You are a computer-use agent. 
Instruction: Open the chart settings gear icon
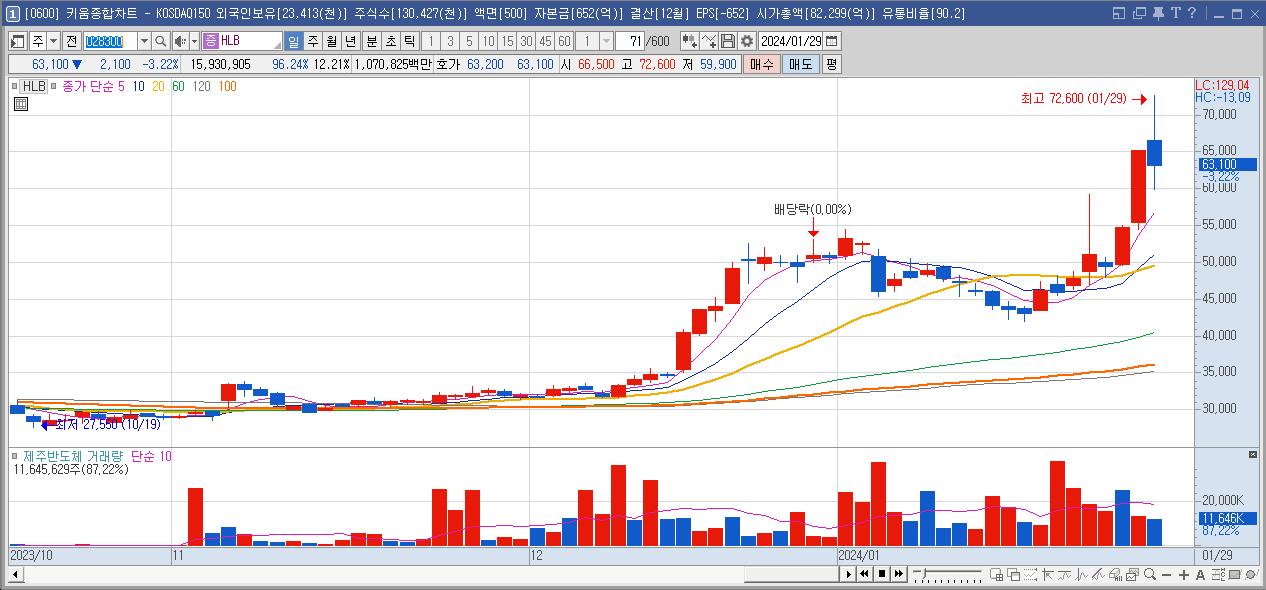tap(747, 41)
